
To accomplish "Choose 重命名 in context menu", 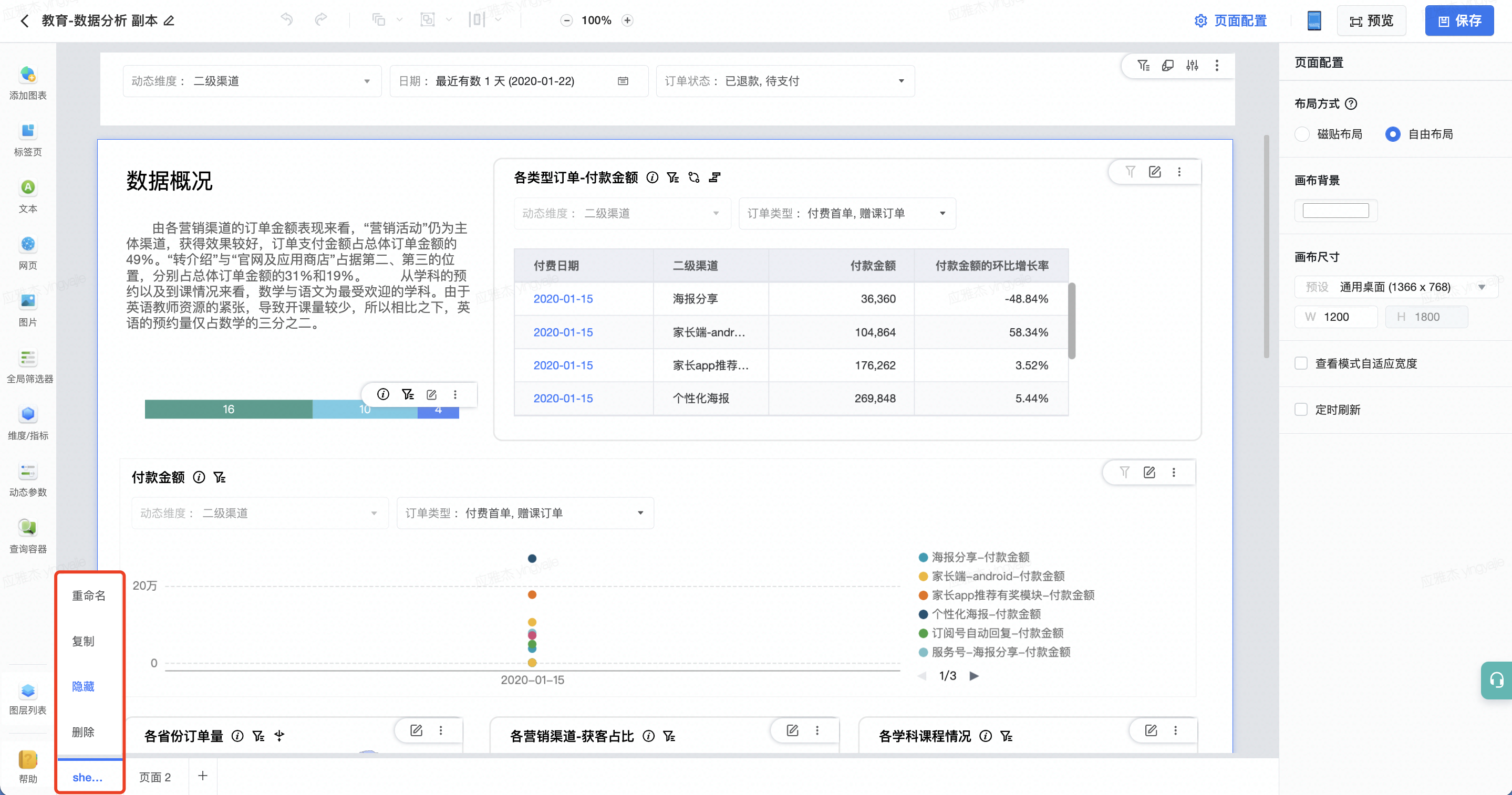I will click(89, 595).
